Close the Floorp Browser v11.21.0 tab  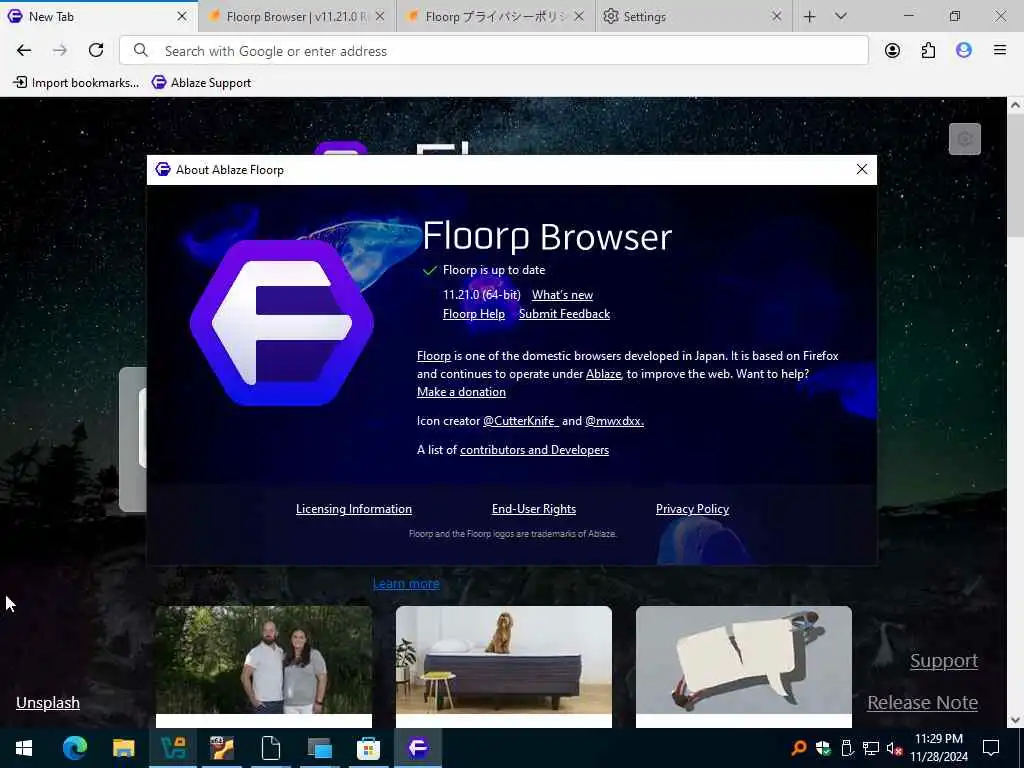[380, 16]
